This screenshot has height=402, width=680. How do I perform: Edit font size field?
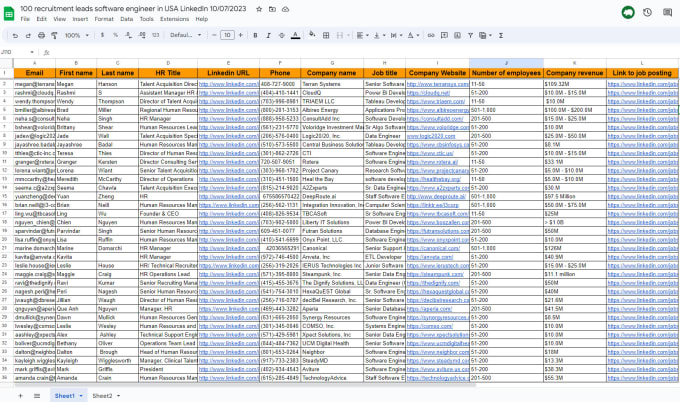pos(227,35)
